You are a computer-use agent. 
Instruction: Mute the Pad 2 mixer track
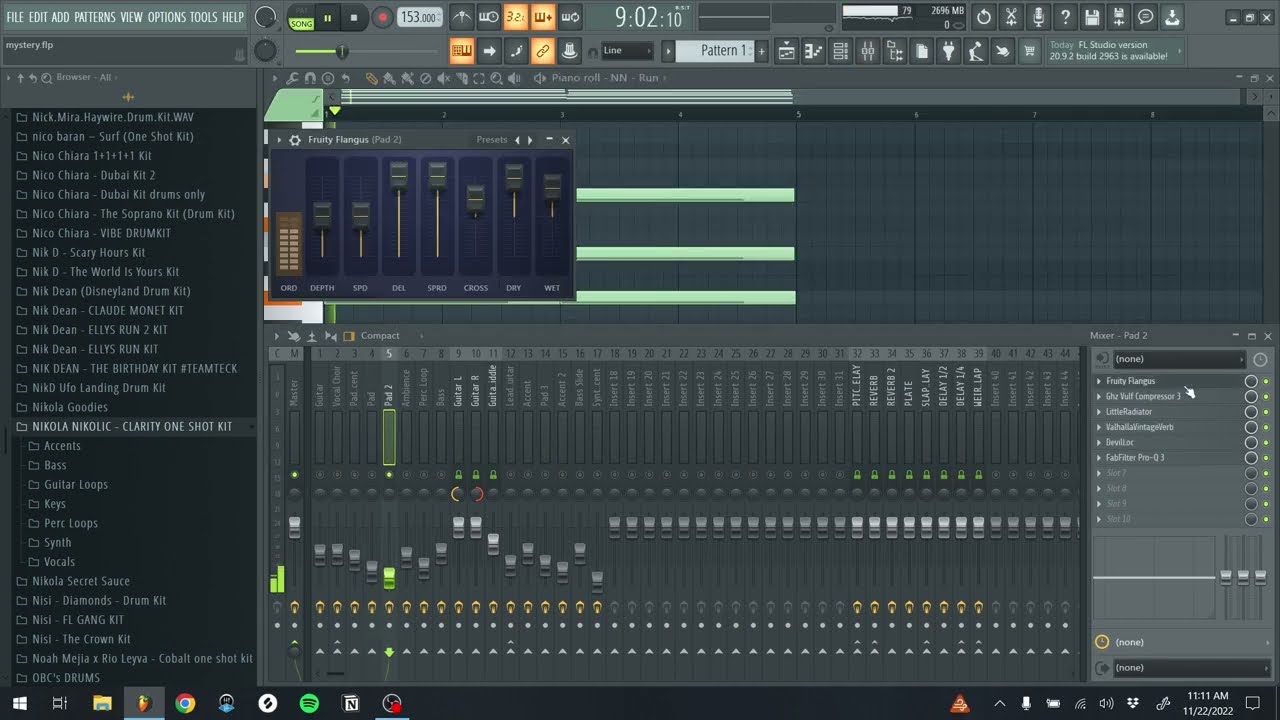[x=389, y=474]
